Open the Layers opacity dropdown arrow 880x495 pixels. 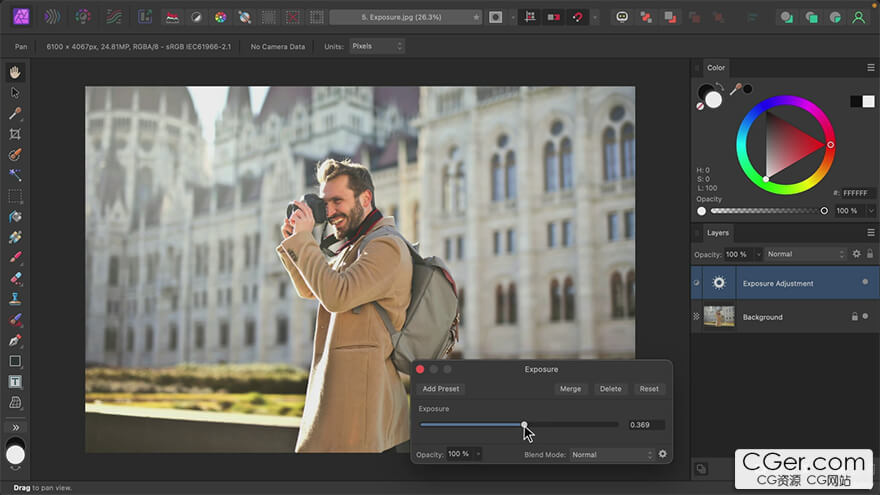tap(758, 254)
